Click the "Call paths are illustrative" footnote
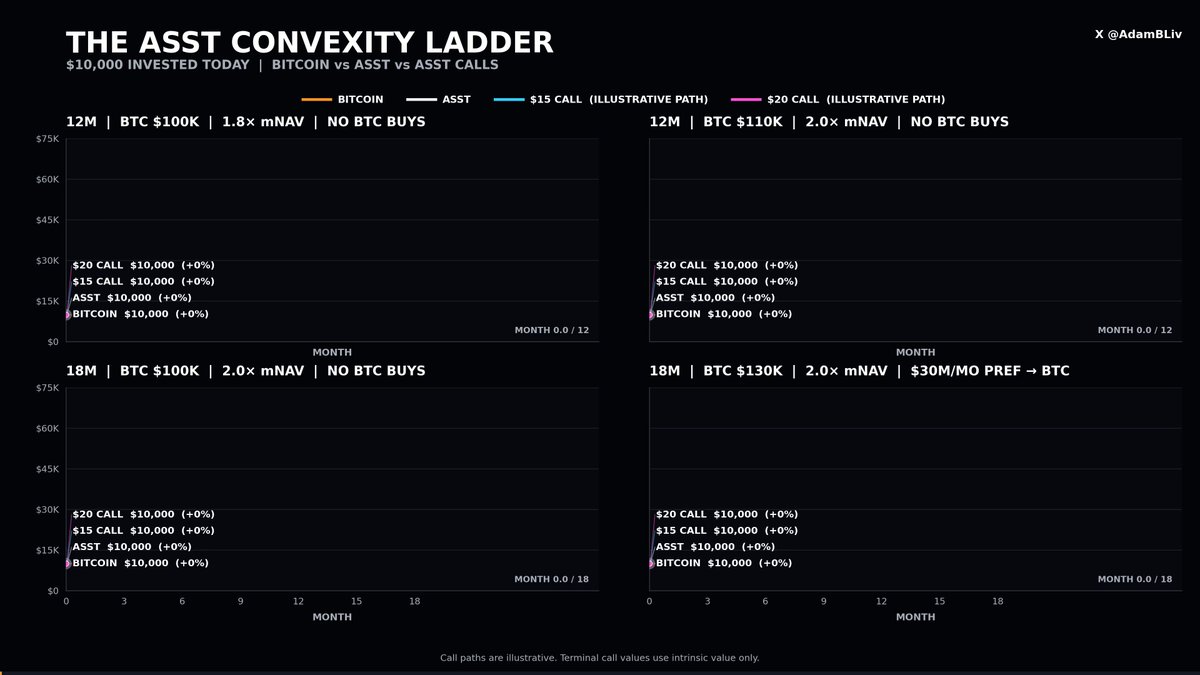 pyautogui.click(x=600, y=658)
